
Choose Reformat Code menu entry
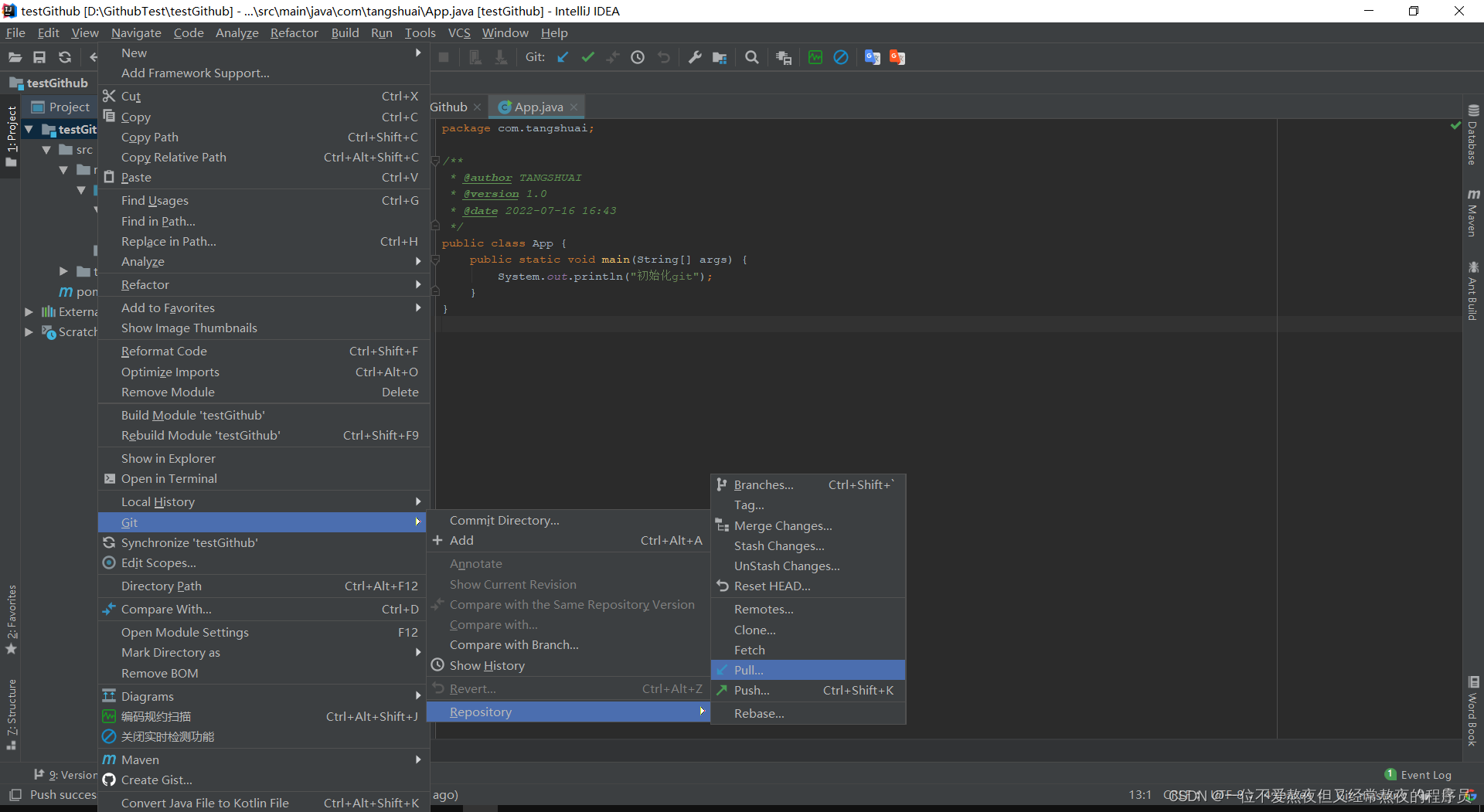(264, 352)
